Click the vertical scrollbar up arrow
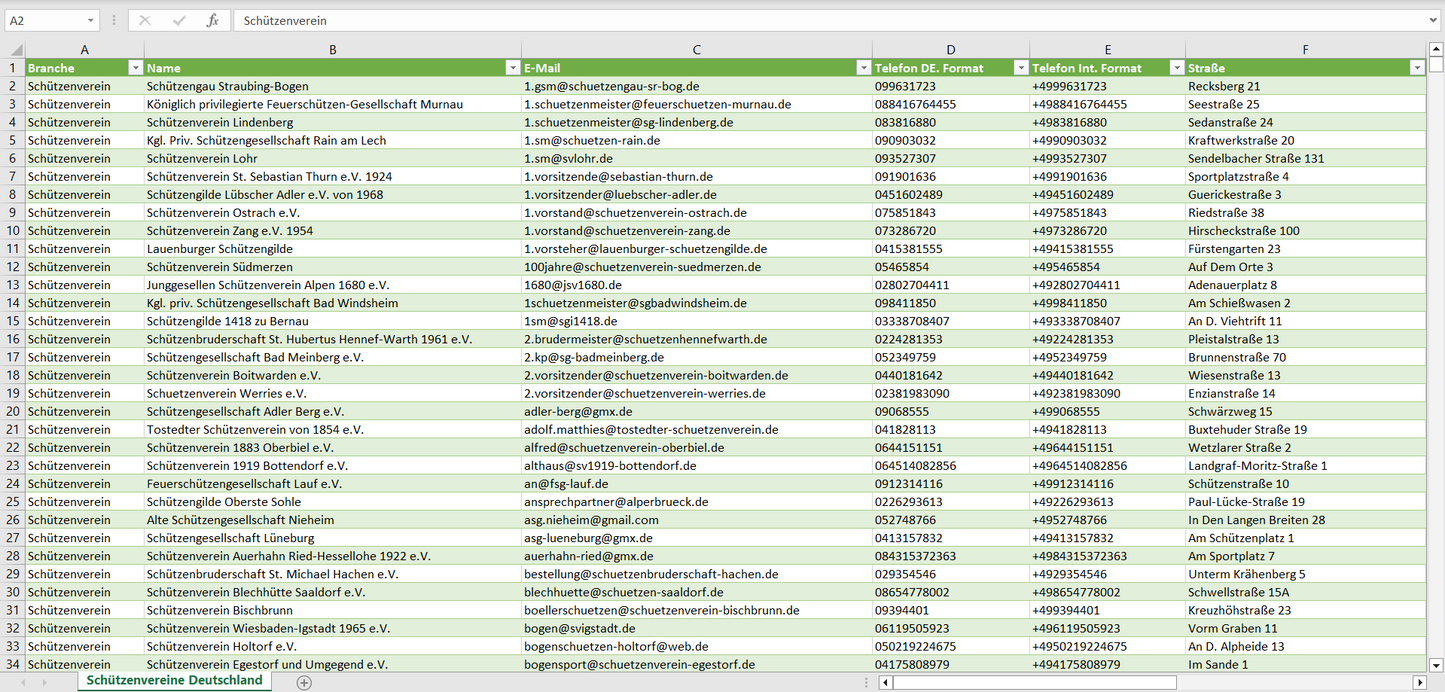 [1436, 49]
